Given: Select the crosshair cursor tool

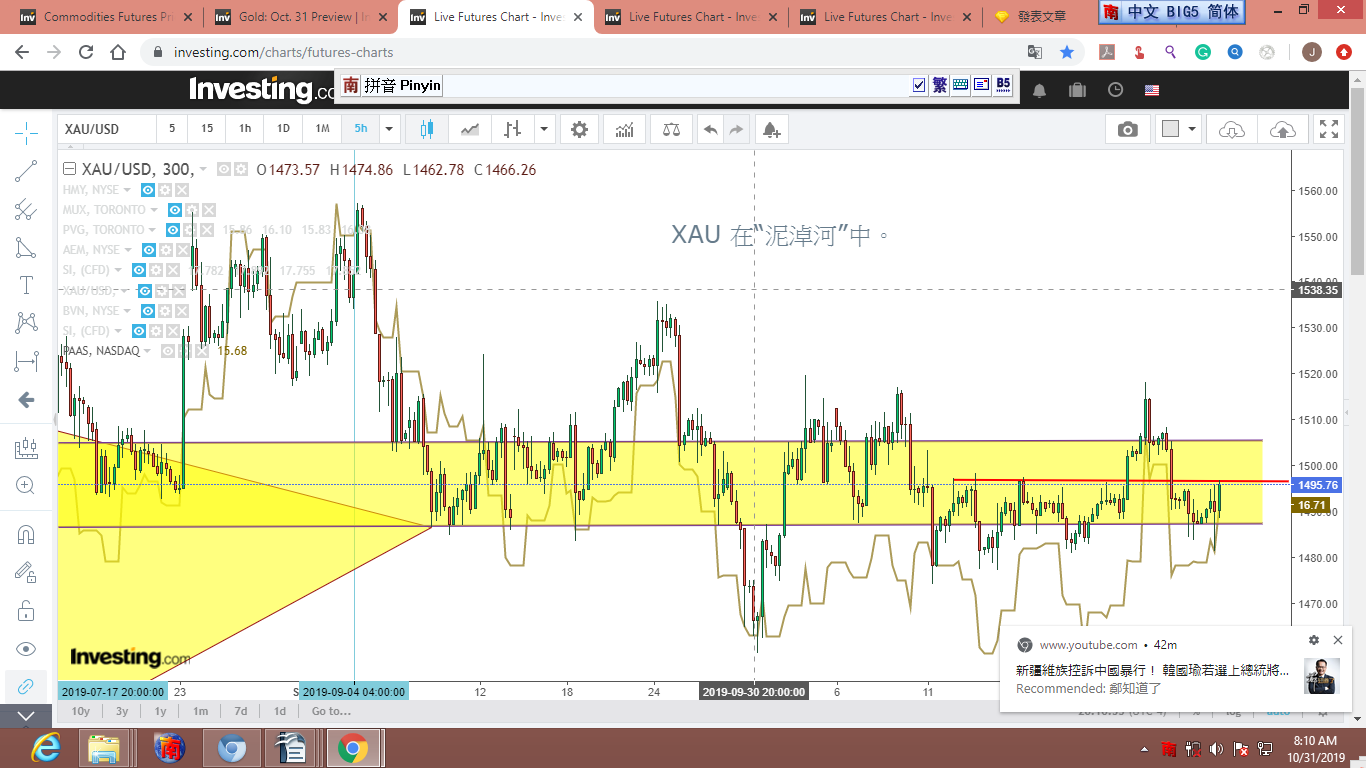Looking at the screenshot, I should click(x=27, y=131).
